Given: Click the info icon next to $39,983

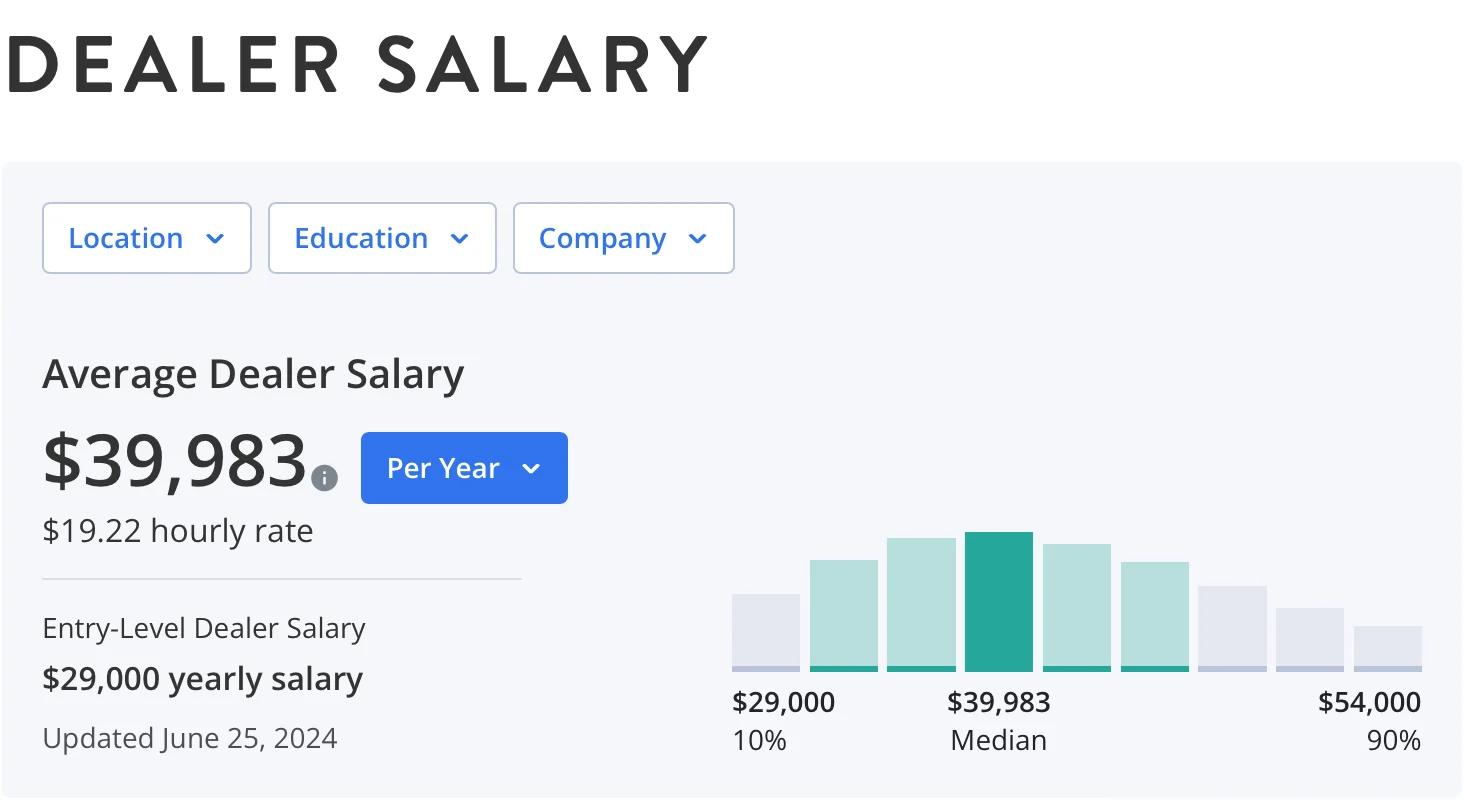Looking at the screenshot, I should (x=324, y=478).
